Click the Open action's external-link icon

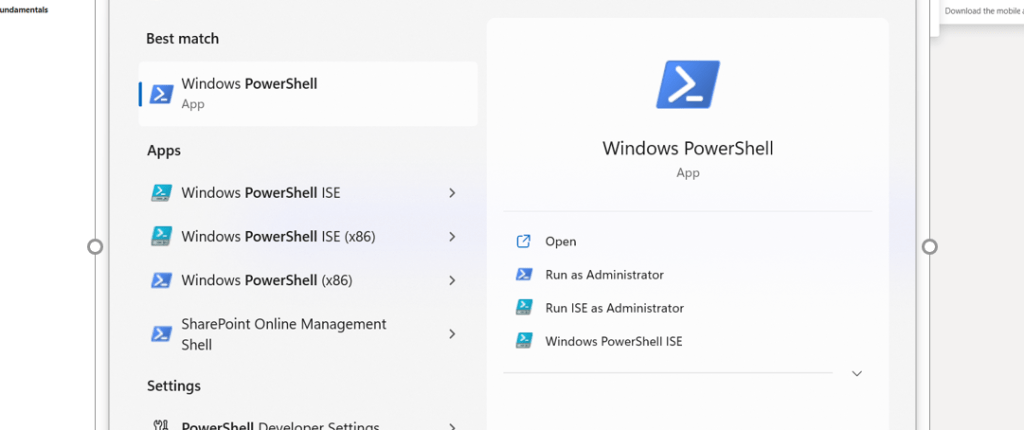click(523, 241)
